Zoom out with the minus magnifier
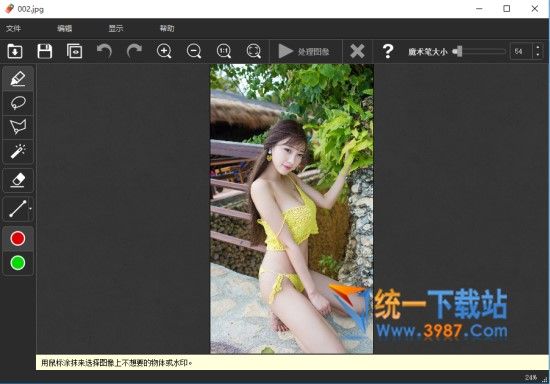The image size is (550, 384). tap(194, 51)
